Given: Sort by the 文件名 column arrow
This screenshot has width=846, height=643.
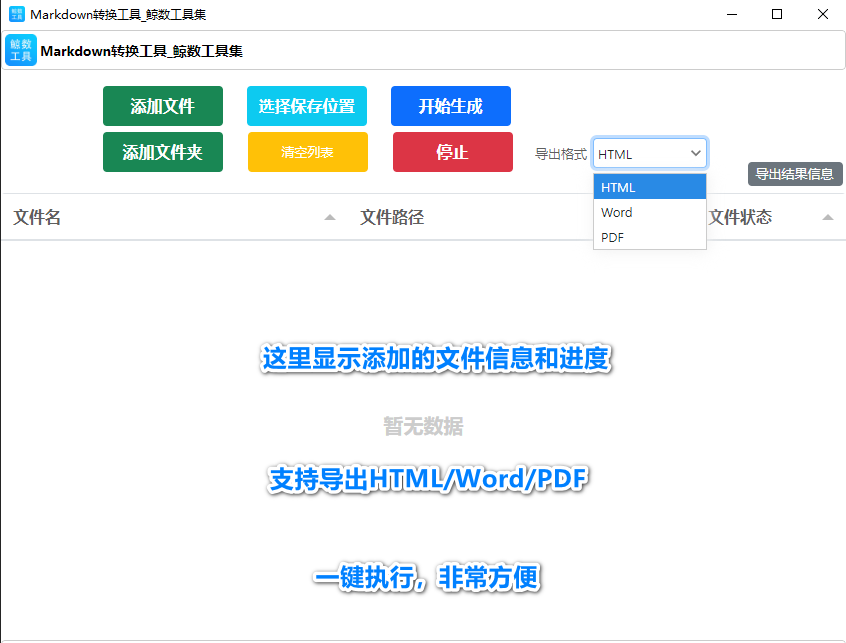Looking at the screenshot, I should [x=330, y=217].
